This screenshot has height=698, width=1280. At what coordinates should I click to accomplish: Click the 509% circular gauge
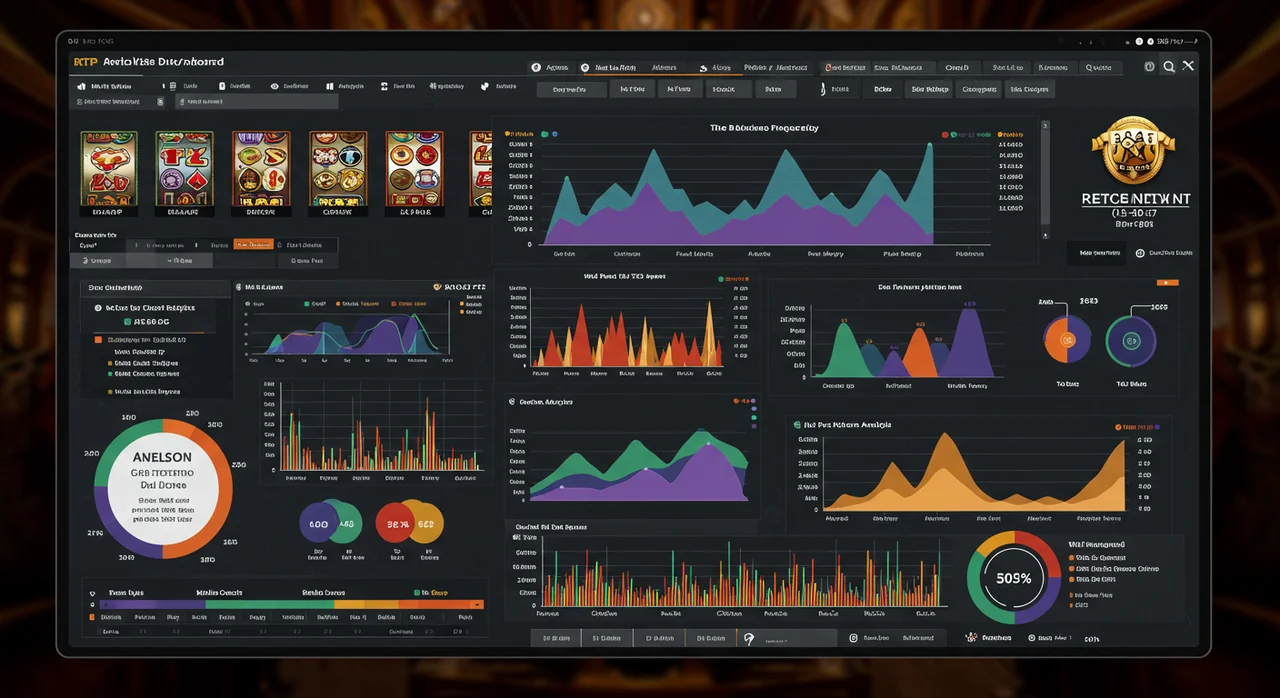1013,578
